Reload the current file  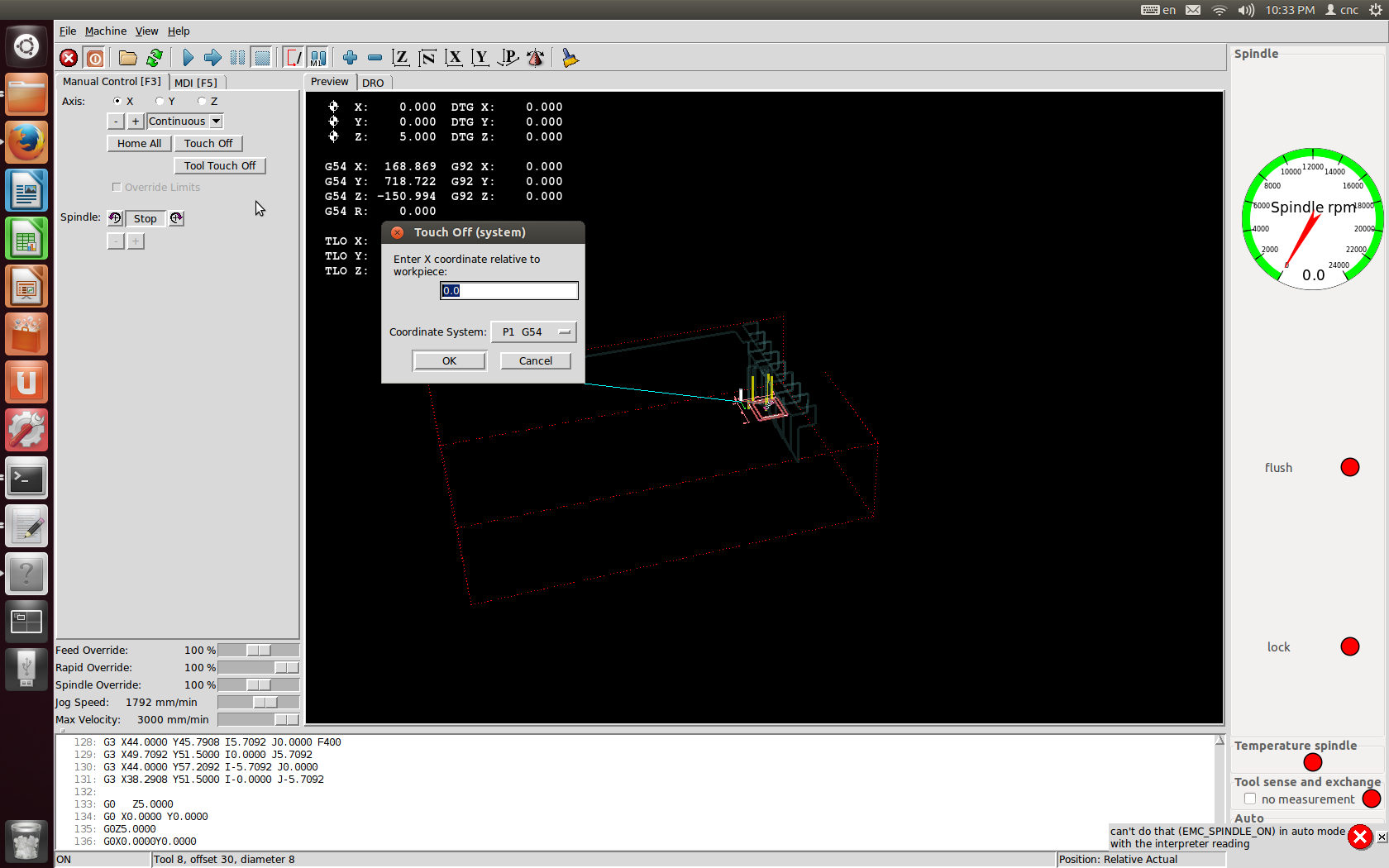[155, 58]
